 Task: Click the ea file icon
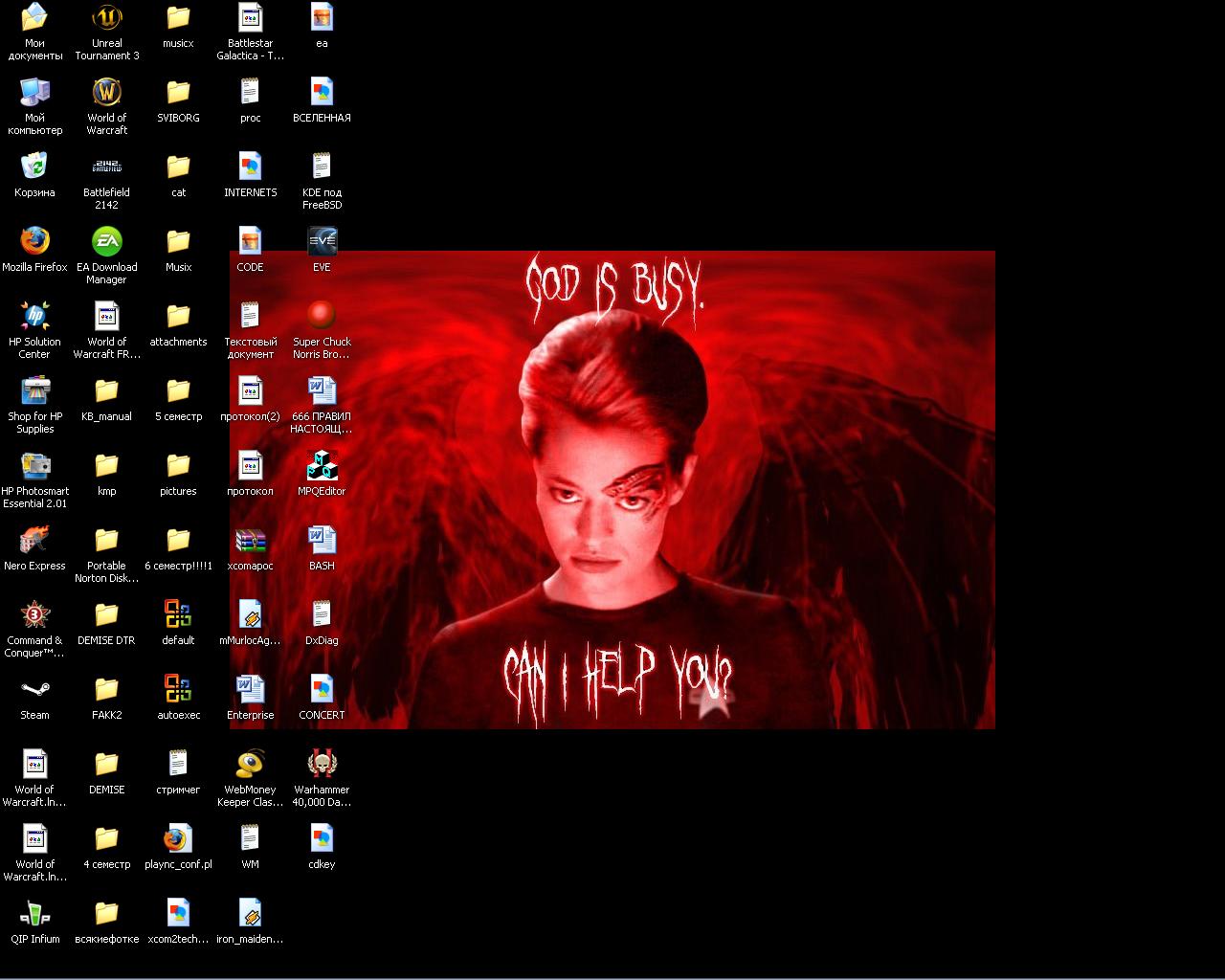coord(322,17)
